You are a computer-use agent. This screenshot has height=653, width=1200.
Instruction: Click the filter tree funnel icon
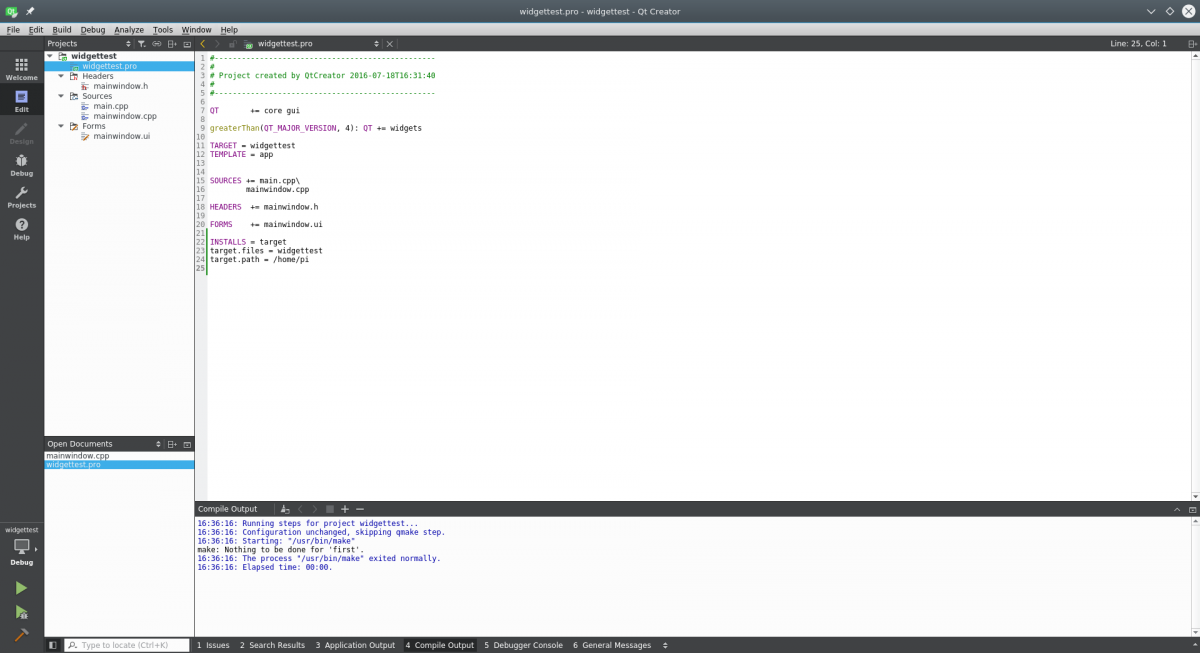[141, 44]
